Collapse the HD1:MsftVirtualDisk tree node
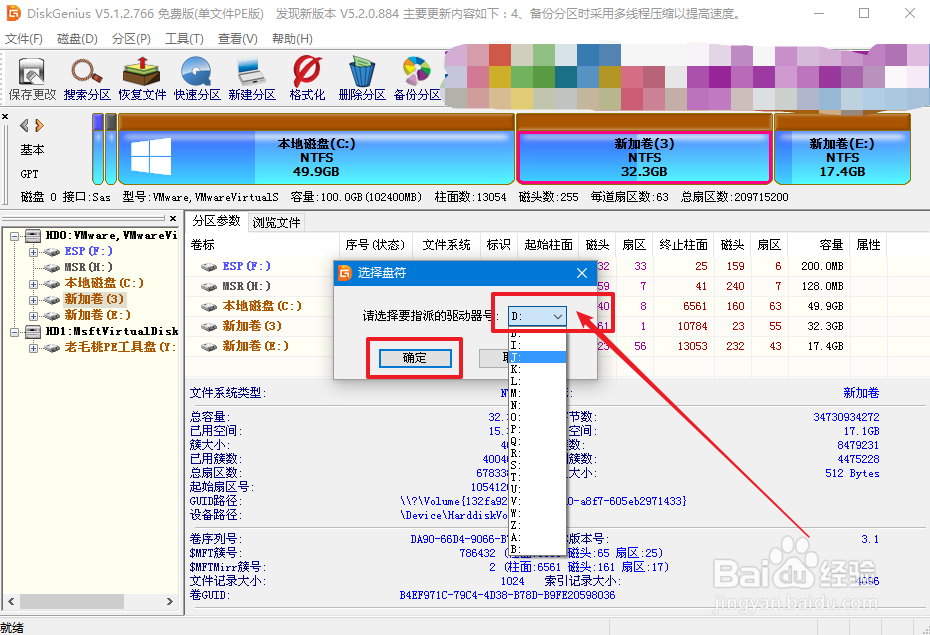This screenshot has height=635, width=930. 15,332
